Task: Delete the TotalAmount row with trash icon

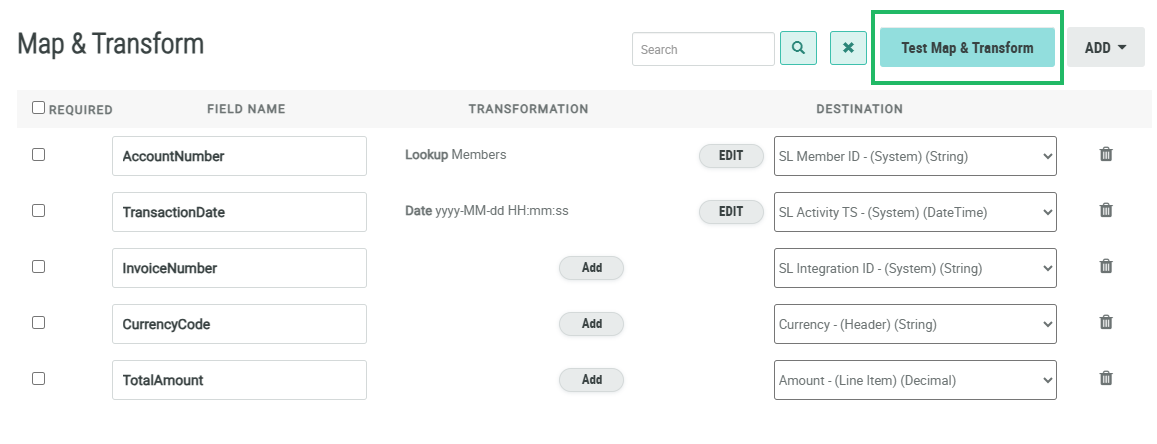Action: tap(1106, 379)
